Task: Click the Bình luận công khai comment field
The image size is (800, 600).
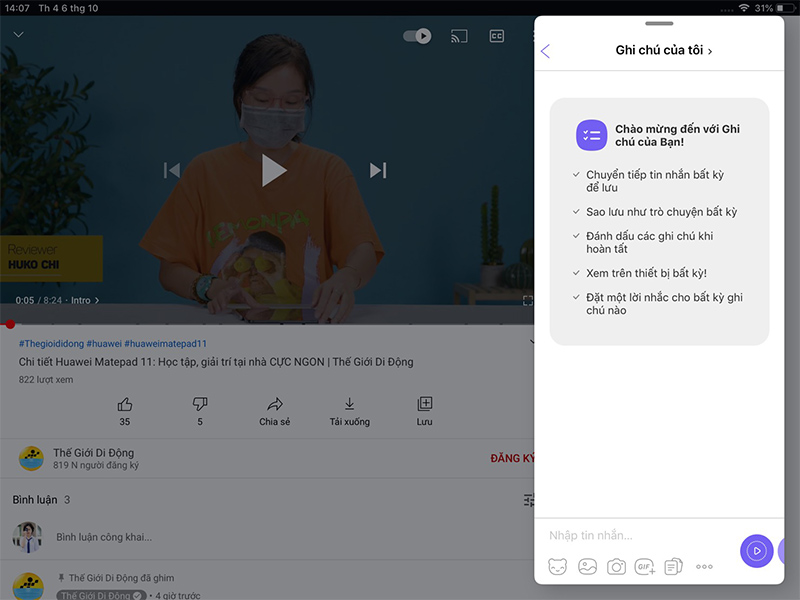Action: click(104, 537)
